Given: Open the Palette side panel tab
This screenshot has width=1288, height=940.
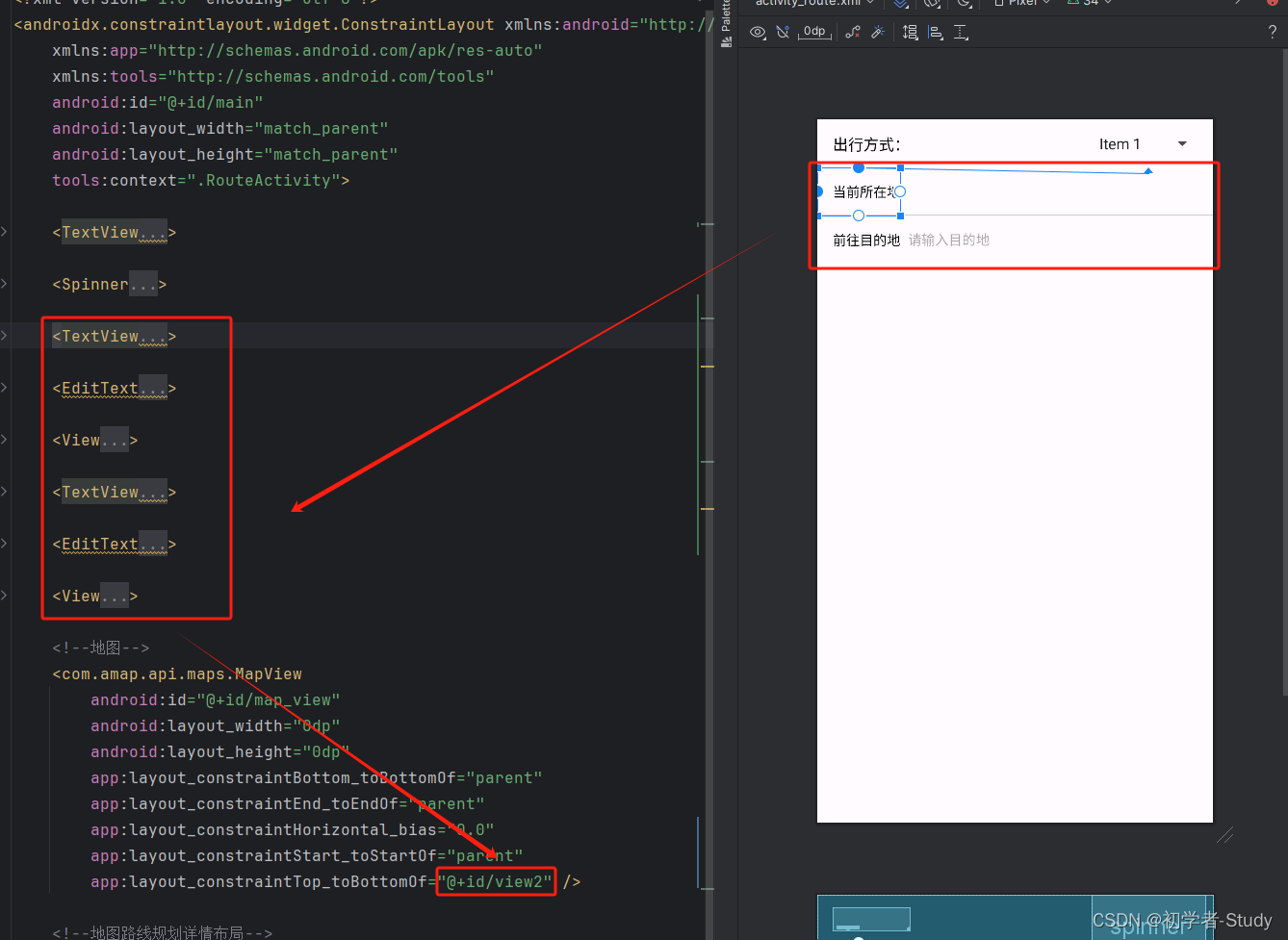Looking at the screenshot, I should coord(726,23).
